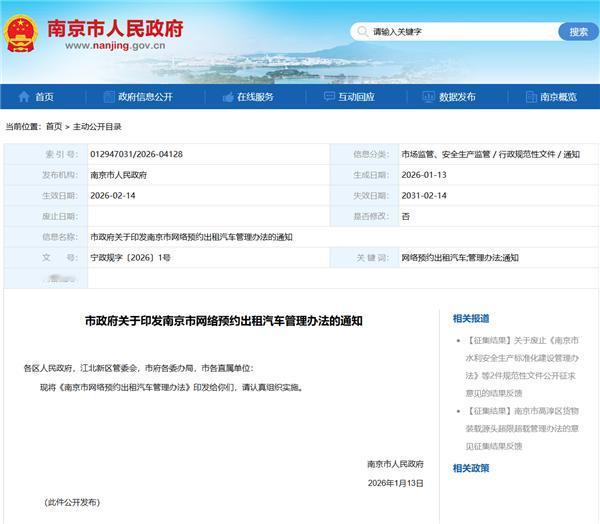Screen dimensions: 600x524
Task: Select the 生成日期 value 2026-01-13
Action: [424, 175]
